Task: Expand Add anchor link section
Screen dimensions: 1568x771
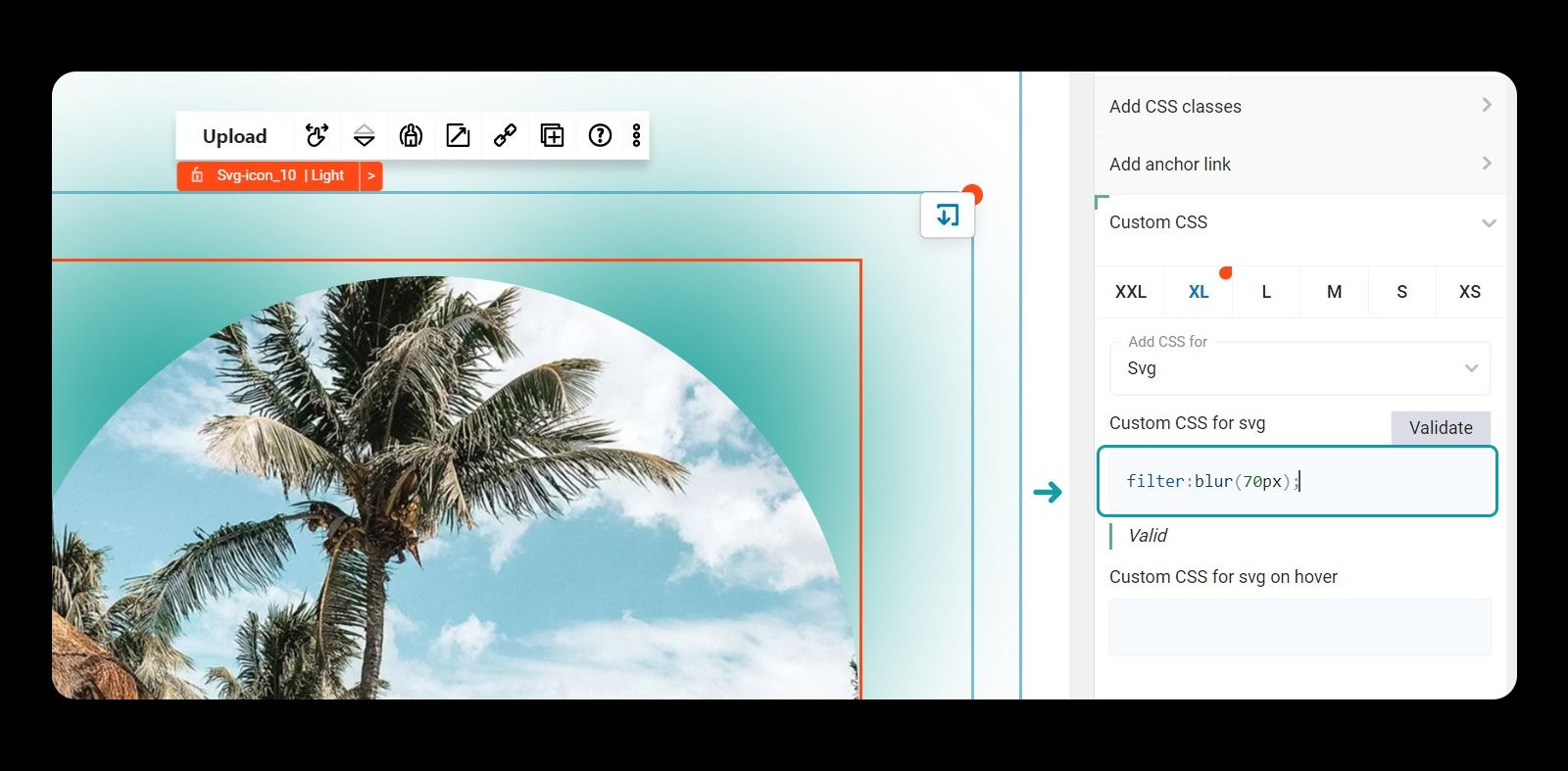Action: 1298,164
